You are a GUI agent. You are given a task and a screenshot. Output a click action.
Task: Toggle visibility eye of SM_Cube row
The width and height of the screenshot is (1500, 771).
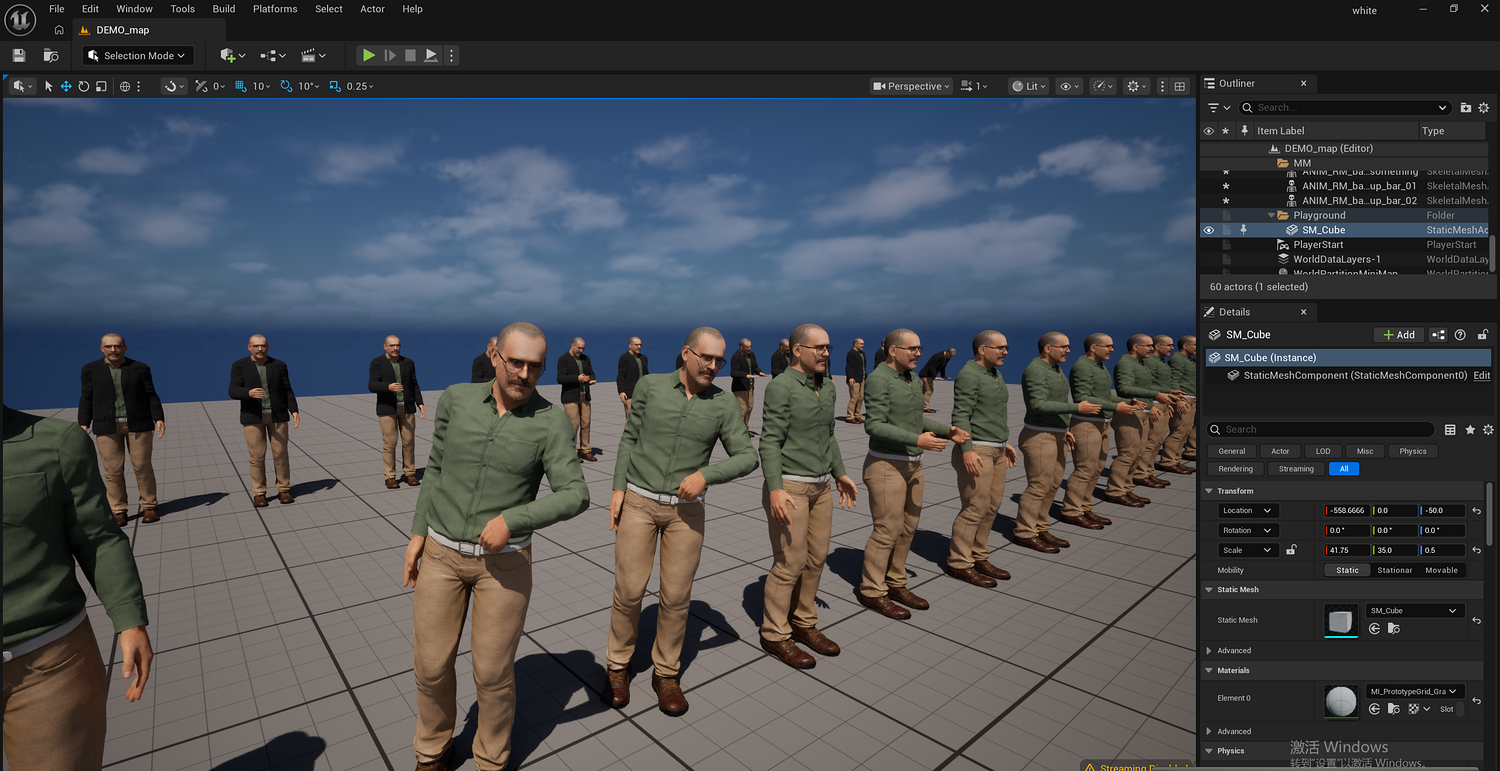tap(1209, 230)
